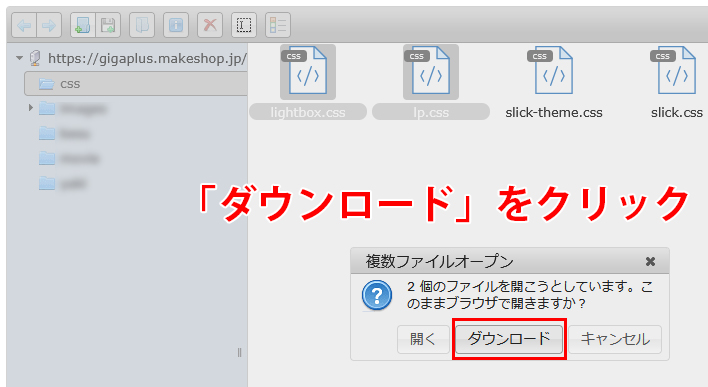Click the forward arrow toolbar icon

(x=49, y=25)
